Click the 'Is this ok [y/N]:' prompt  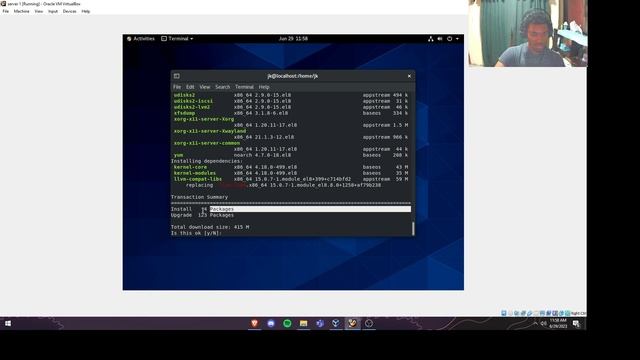click(196, 233)
